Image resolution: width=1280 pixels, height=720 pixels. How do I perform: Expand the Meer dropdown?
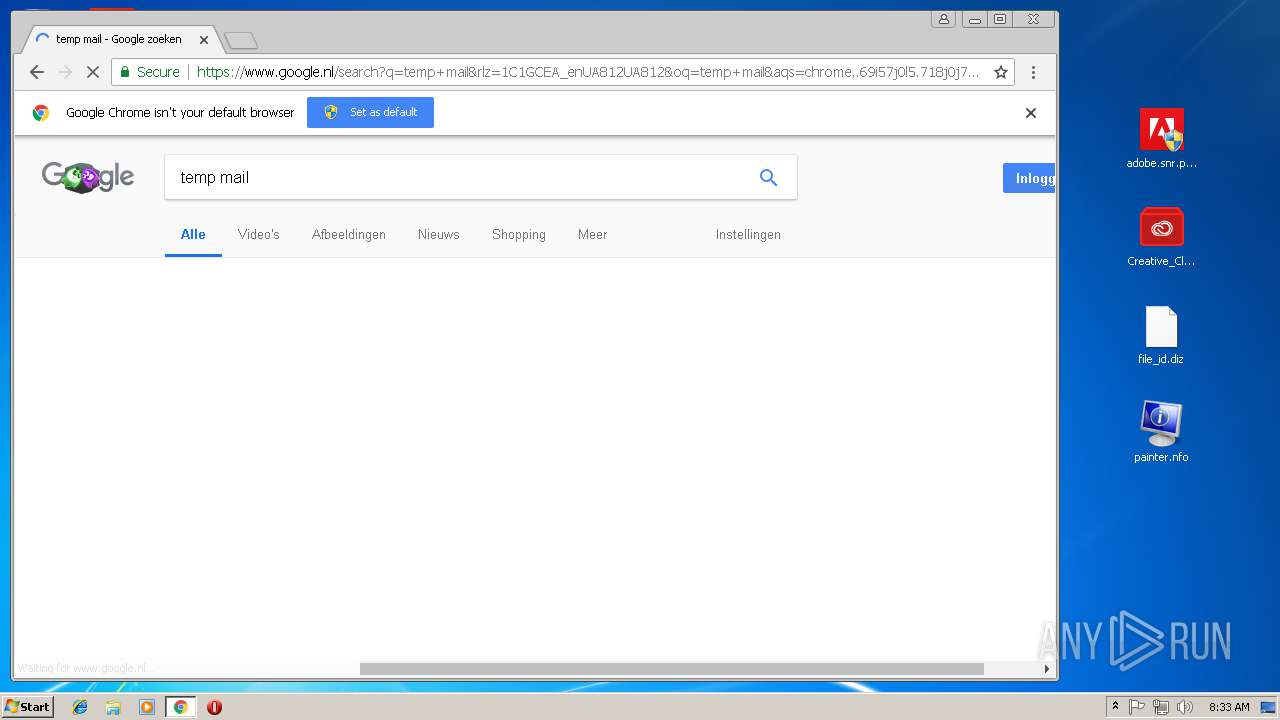[x=593, y=234]
